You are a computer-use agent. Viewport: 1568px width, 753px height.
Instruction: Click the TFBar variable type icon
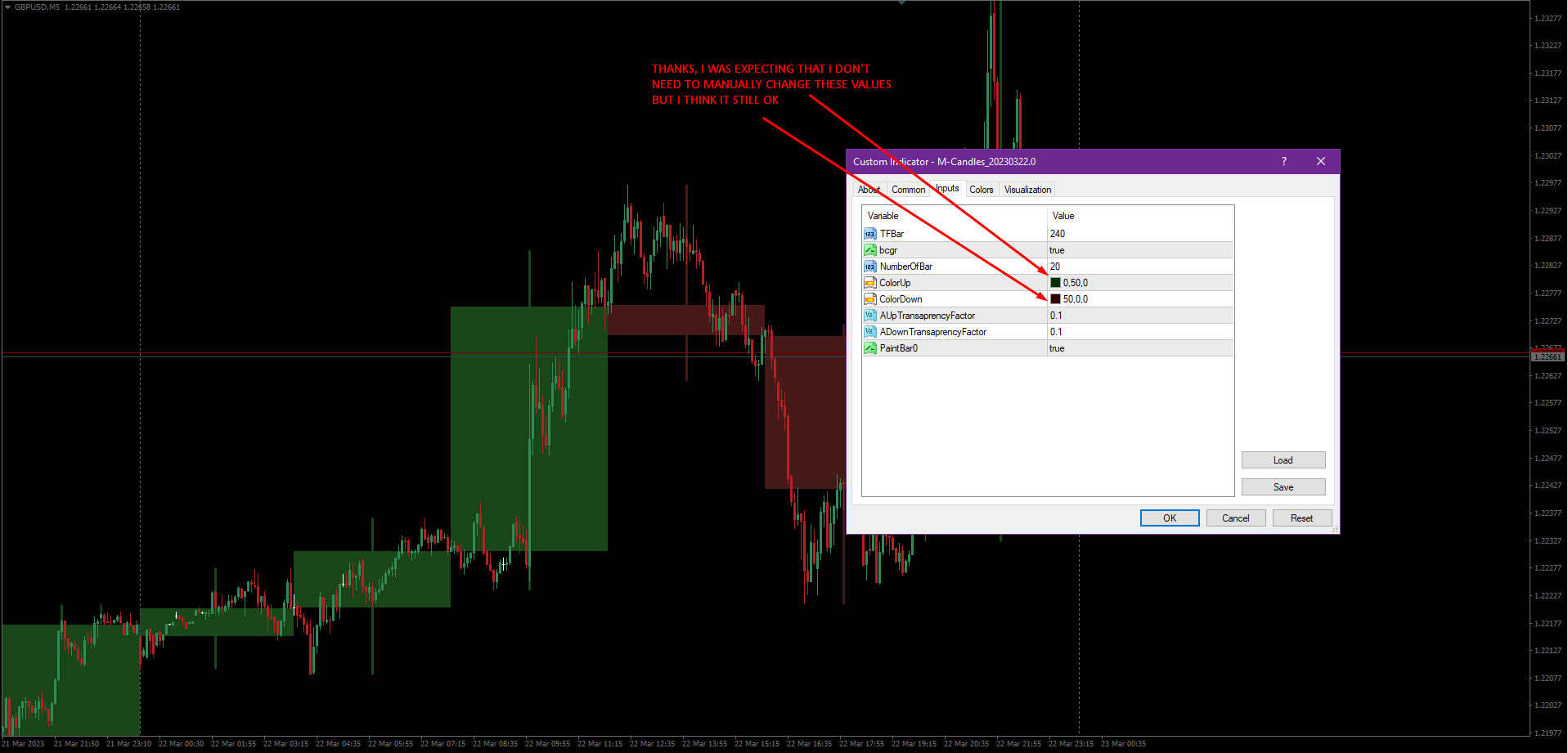coord(869,234)
